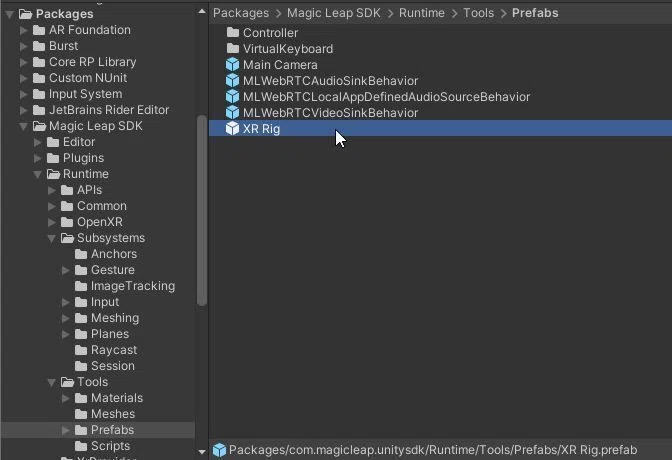The image size is (672, 460).
Task: Expand the Plugins folder arrow
Action: coord(38,158)
